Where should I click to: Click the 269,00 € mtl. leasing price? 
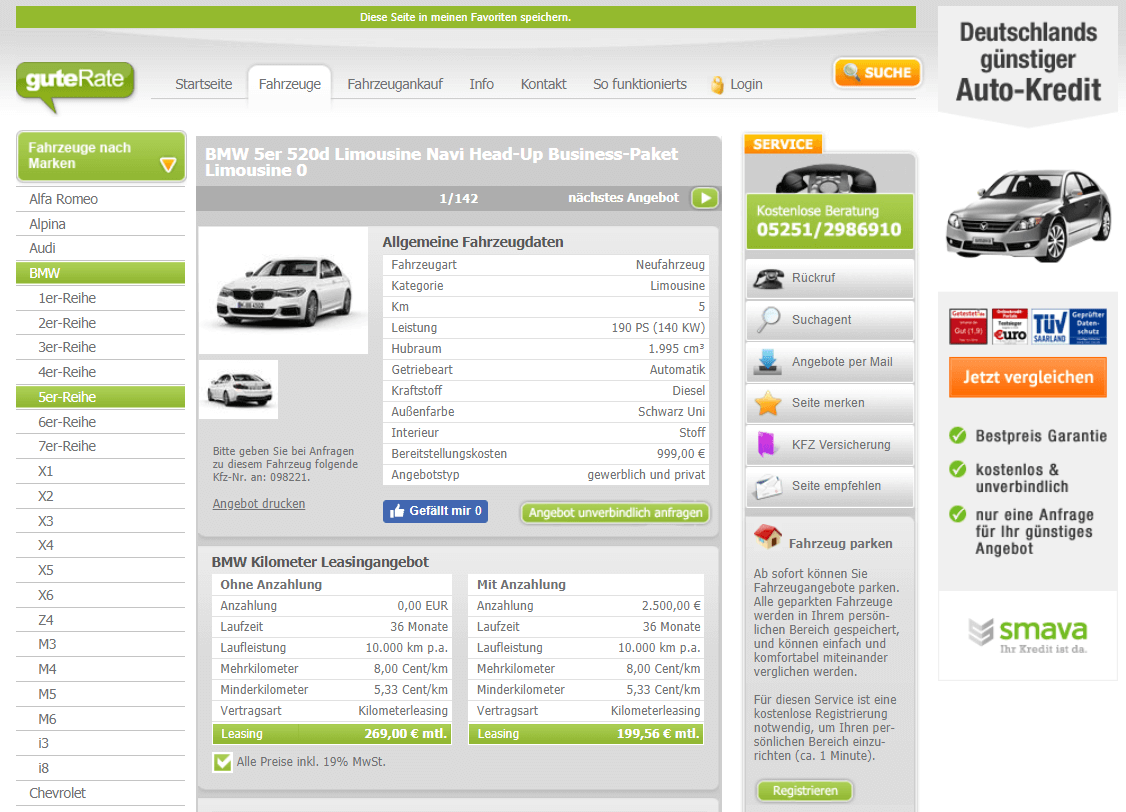tap(406, 734)
